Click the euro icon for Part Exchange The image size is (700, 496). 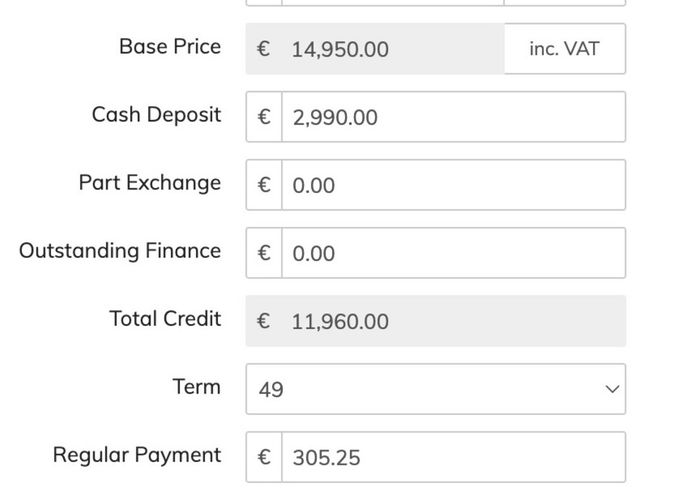point(264,185)
